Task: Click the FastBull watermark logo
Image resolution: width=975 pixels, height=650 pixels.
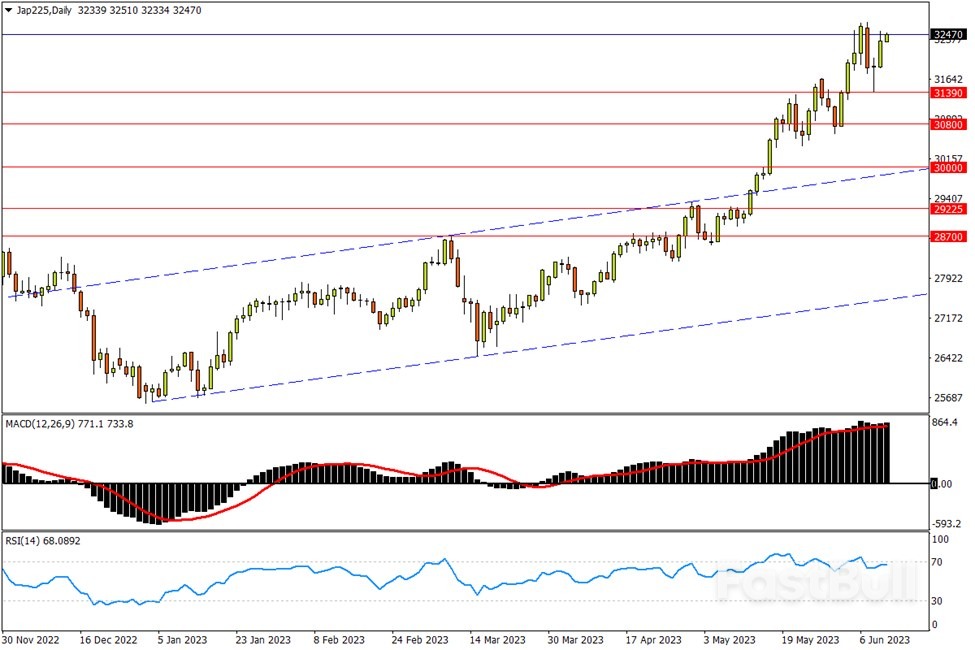Action: [815, 583]
